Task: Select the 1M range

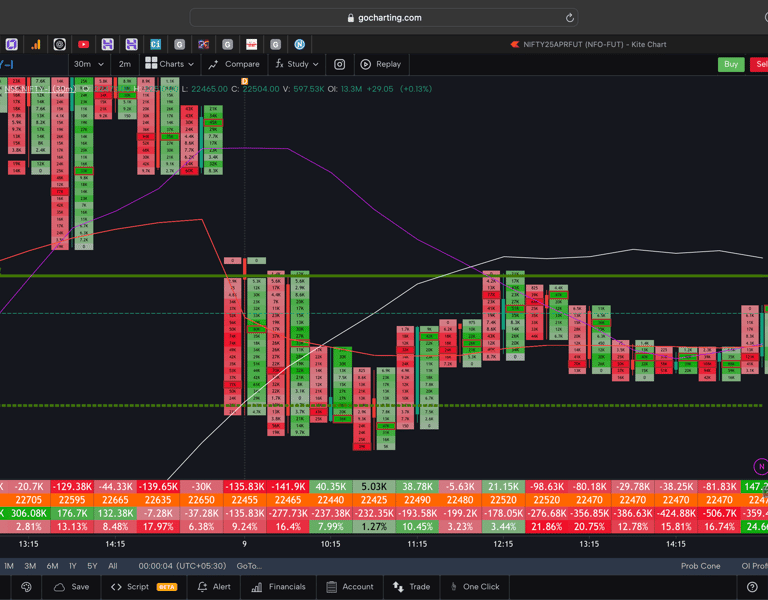Action: point(9,566)
